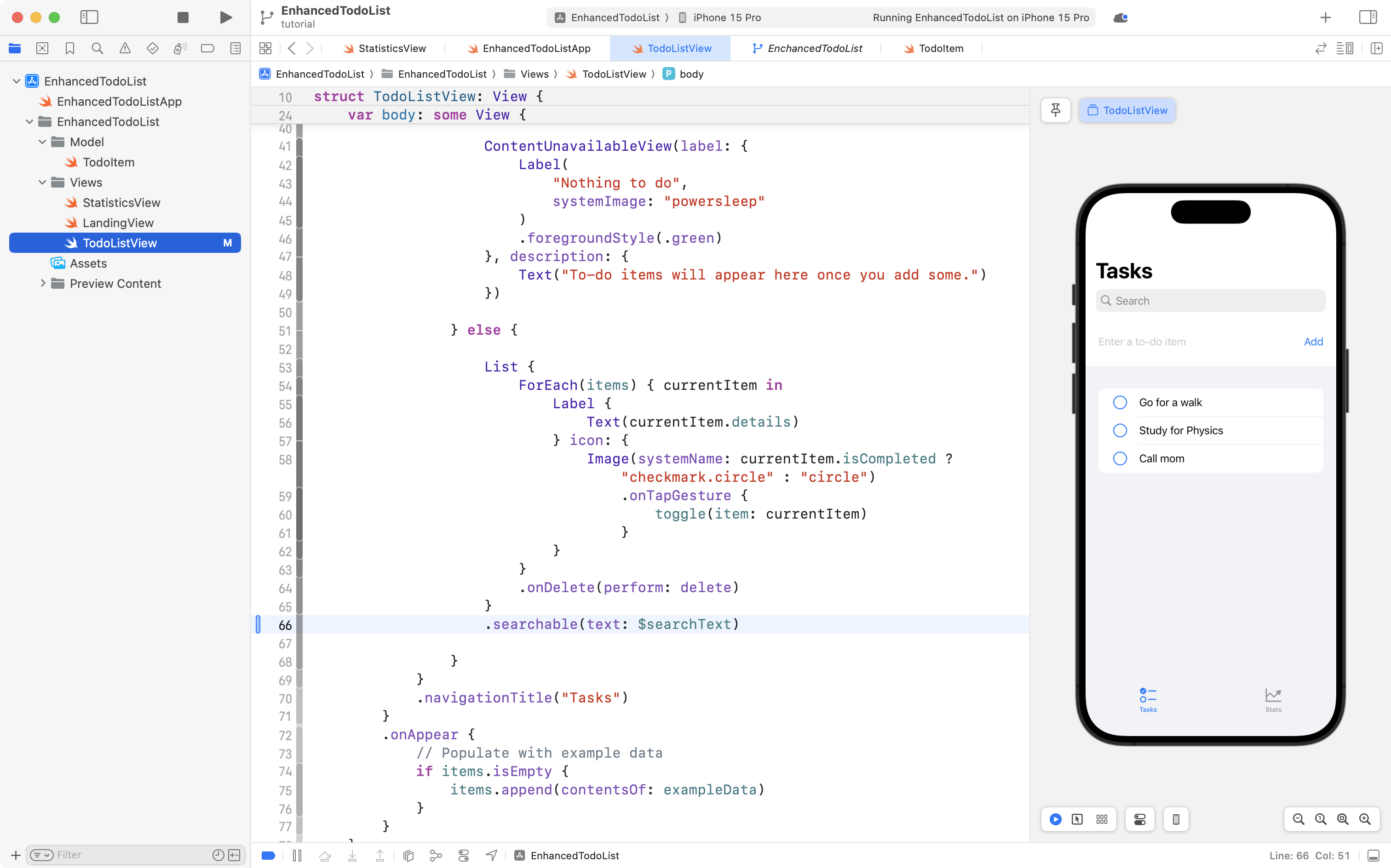Image resolution: width=1391 pixels, height=868 pixels.
Task: Mark Study for Physics as completed
Action: point(1120,430)
